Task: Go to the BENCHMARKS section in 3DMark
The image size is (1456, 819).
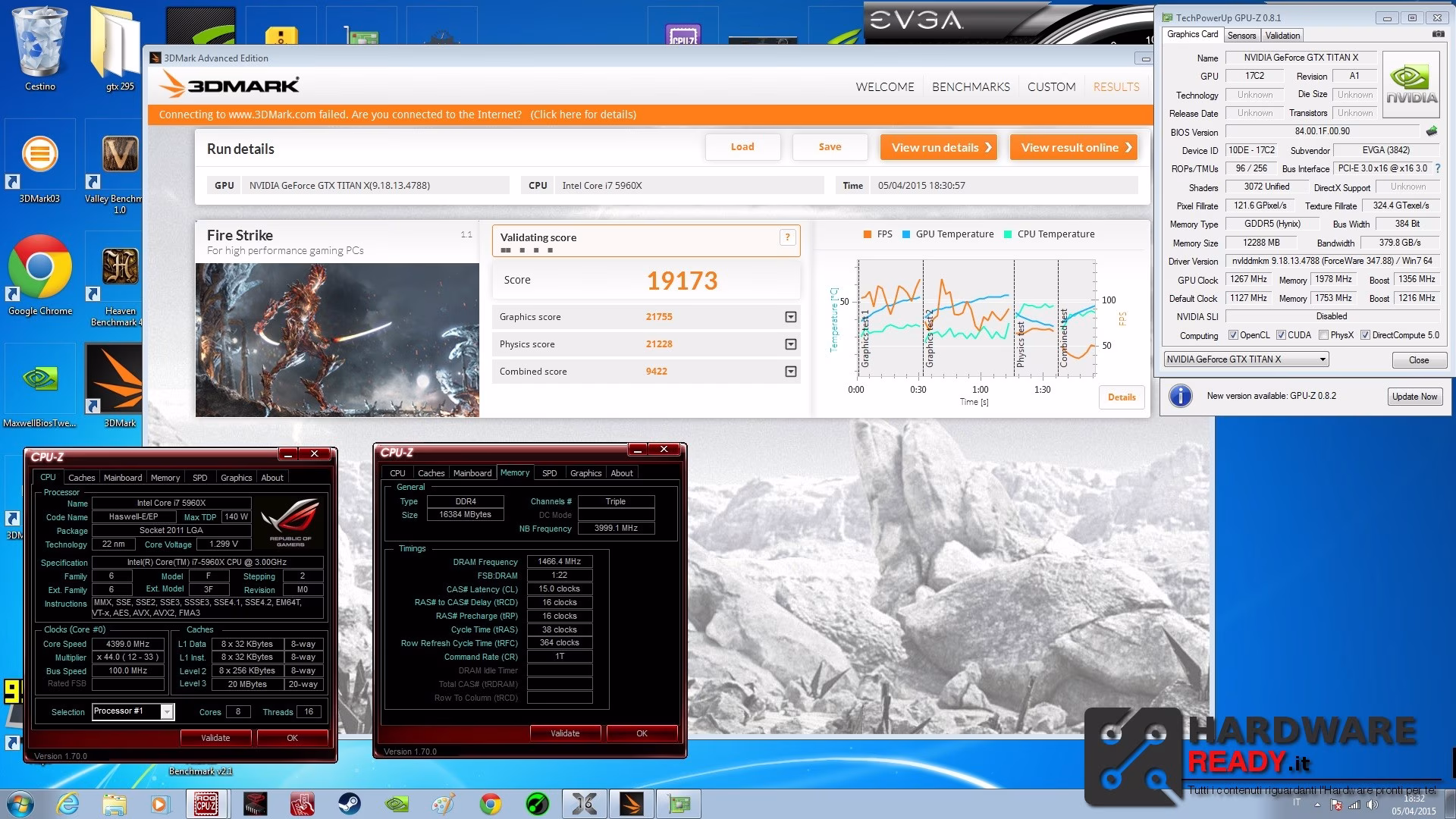Action: pos(971,87)
